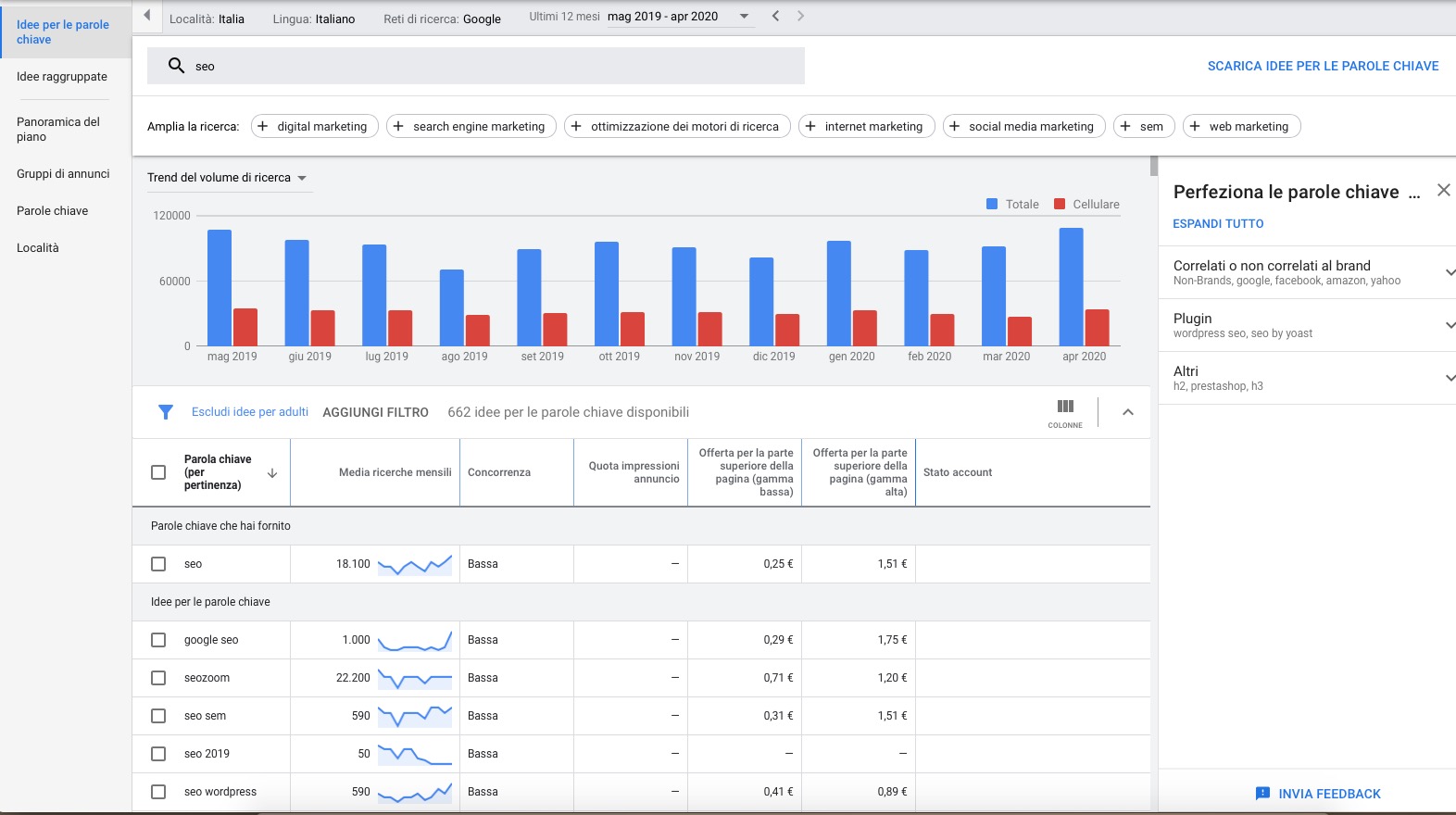This screenshot has width=1456, height=815.
Task: Open the filter funnel icon
Action: (x=166, y=412)
